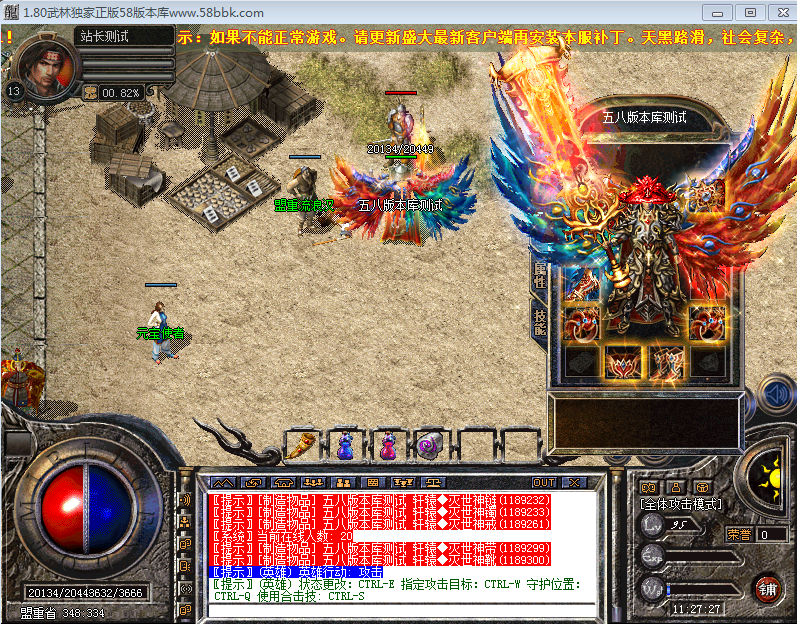
Task: Click the red and blue HP/MP orb
Action: (x=87, y=509)
